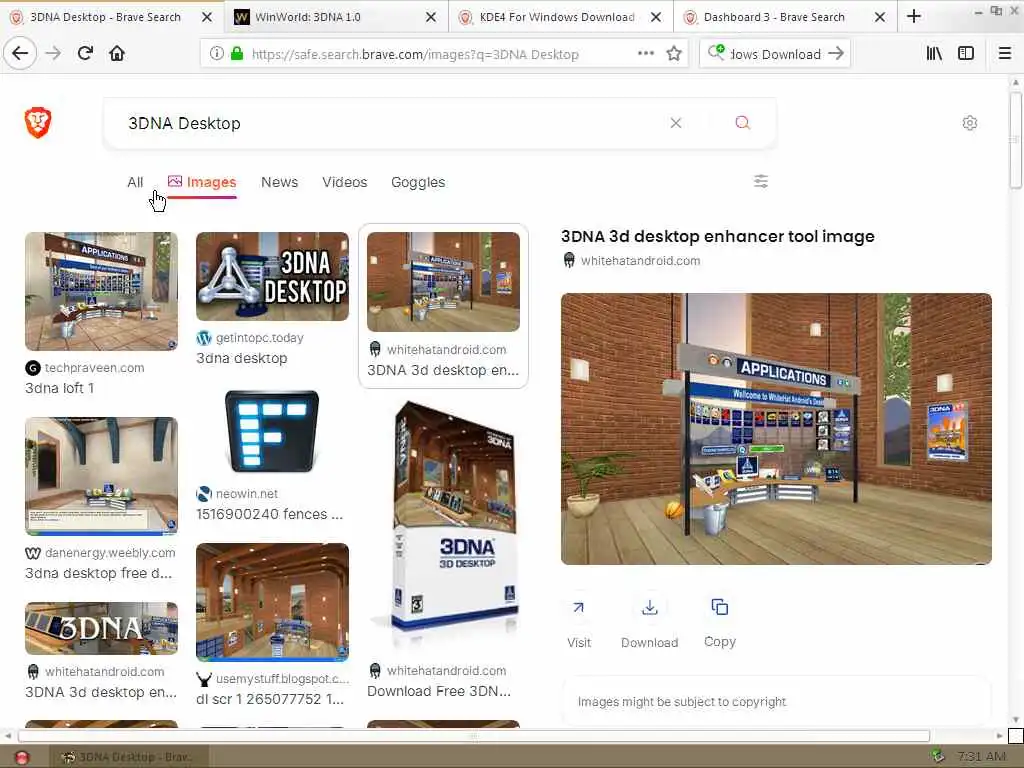
Task: Click the "3DNA 3d desktop enhancer tool image" title
Action: click(718, 236)
